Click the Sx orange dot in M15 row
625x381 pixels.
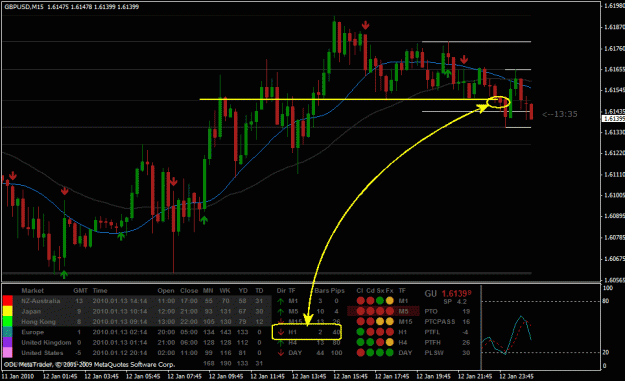(380, 322)
